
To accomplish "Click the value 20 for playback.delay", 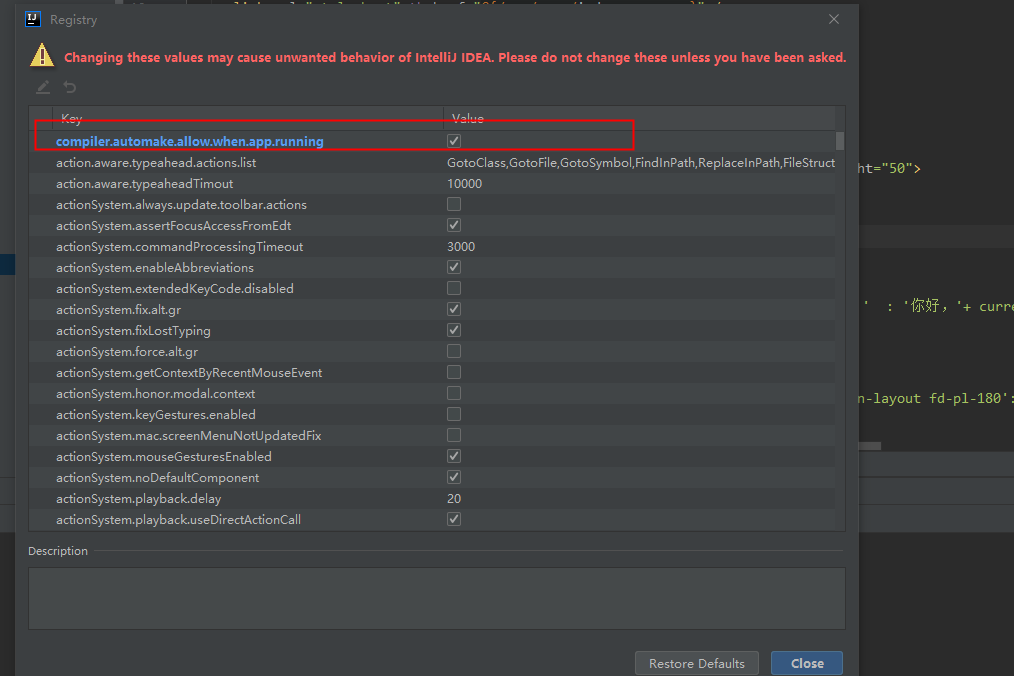I will (454, 499).
